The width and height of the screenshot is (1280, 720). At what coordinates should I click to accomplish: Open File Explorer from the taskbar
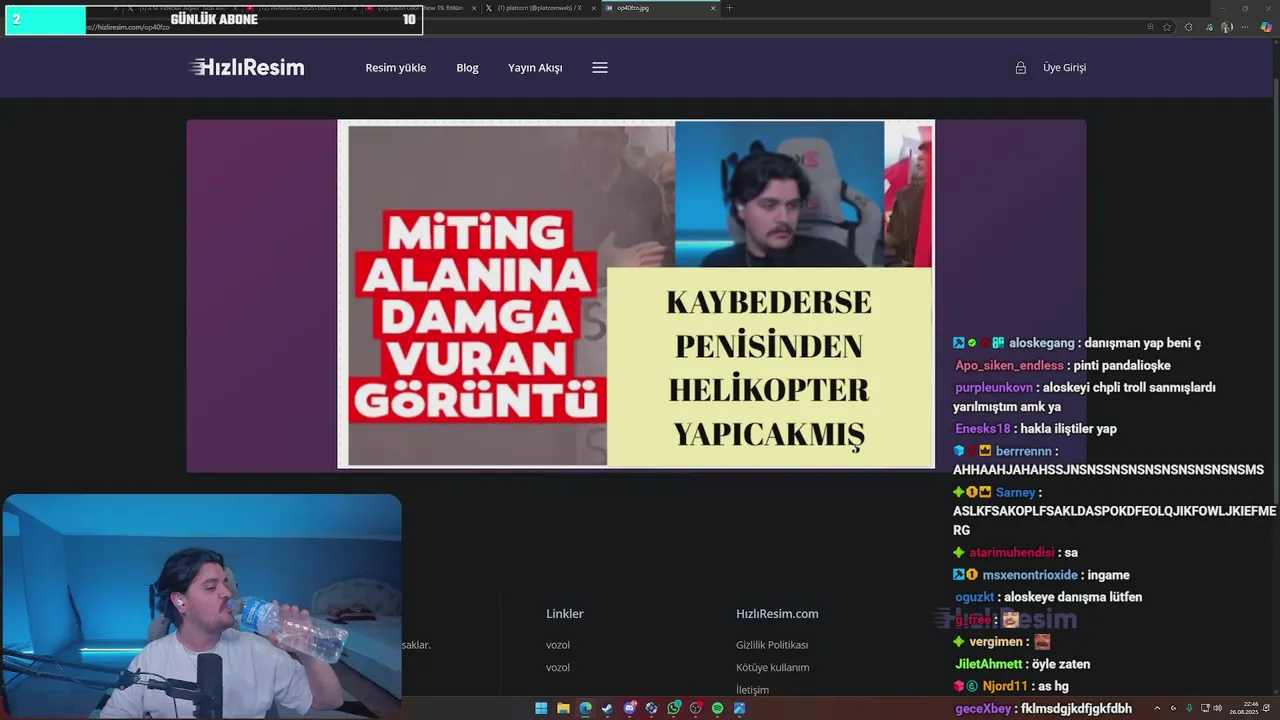(563, 708)
